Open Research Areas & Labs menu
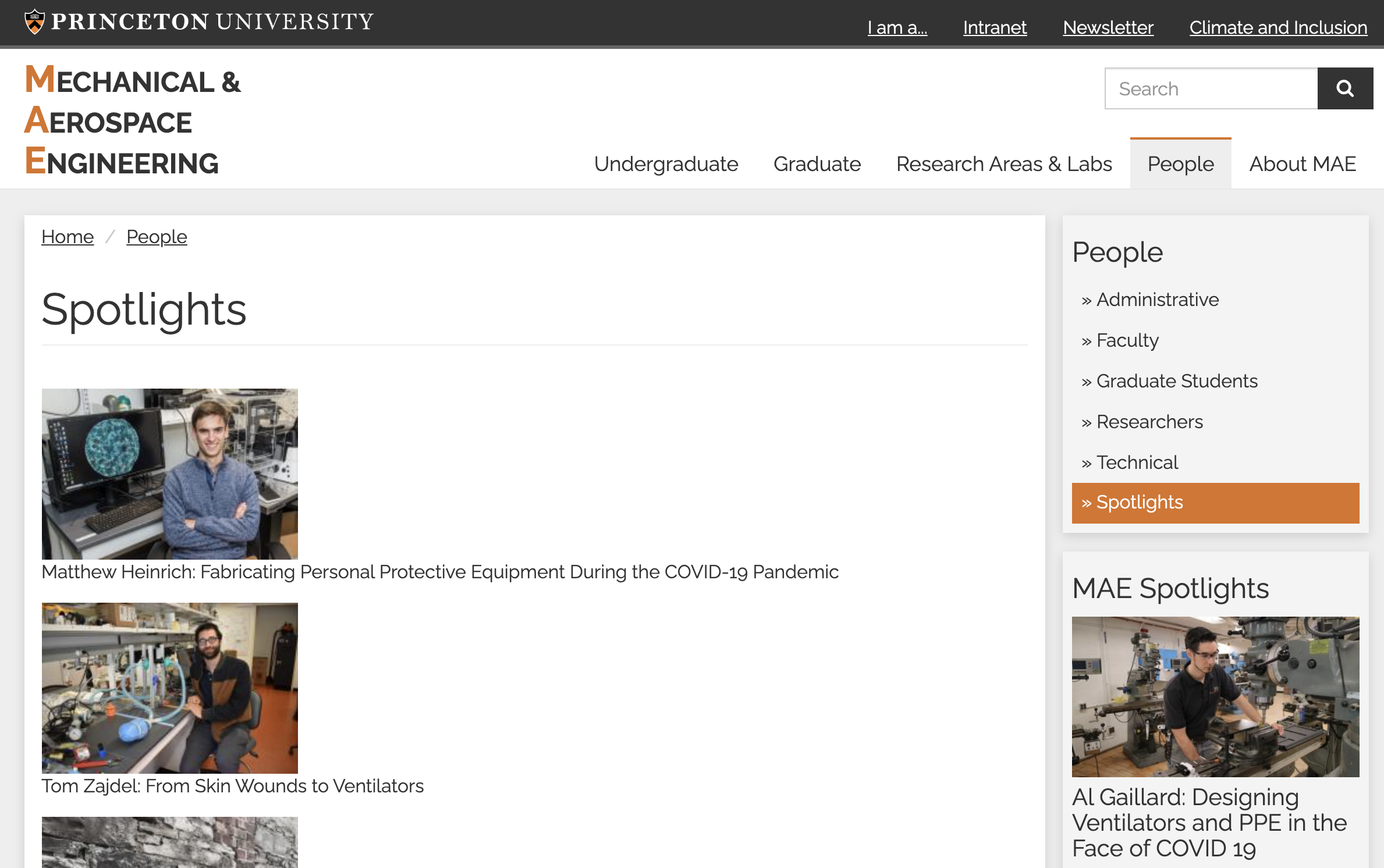This screenshot has height=868, width=1384. point(1003,164)
